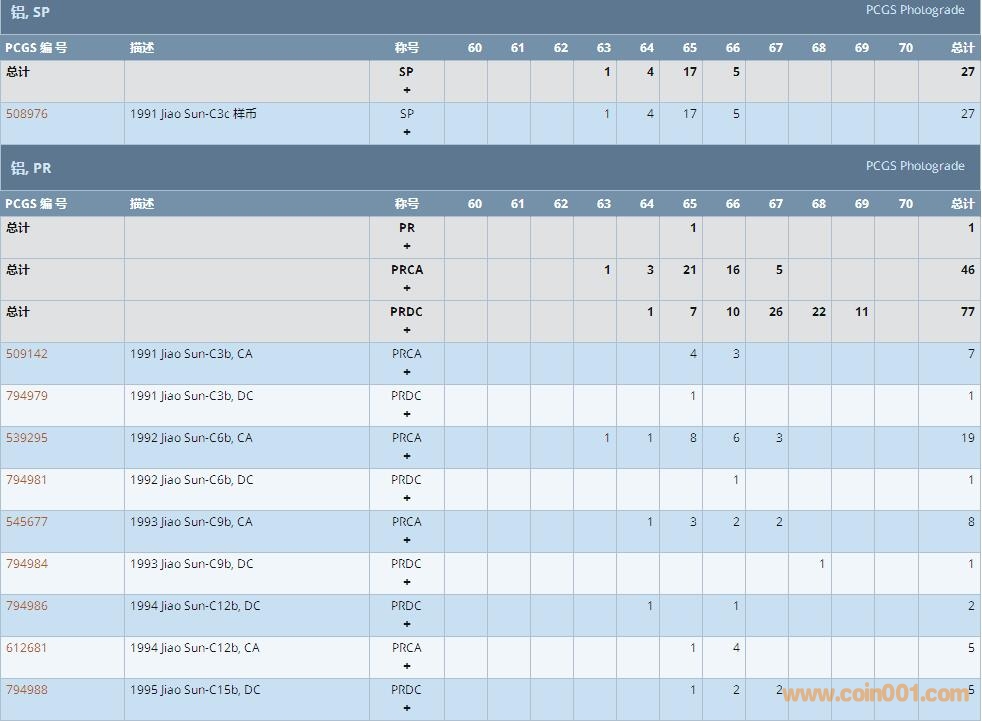
Task: Expand plus for 1994 Jiao Sun-C12b, CA
Action: (407, 666)
